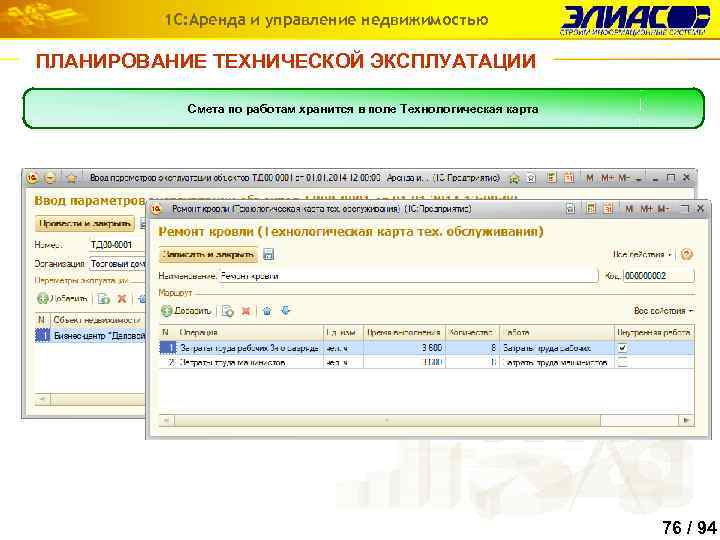Click Добавить in back window toolbar

[x=62, y=298]
